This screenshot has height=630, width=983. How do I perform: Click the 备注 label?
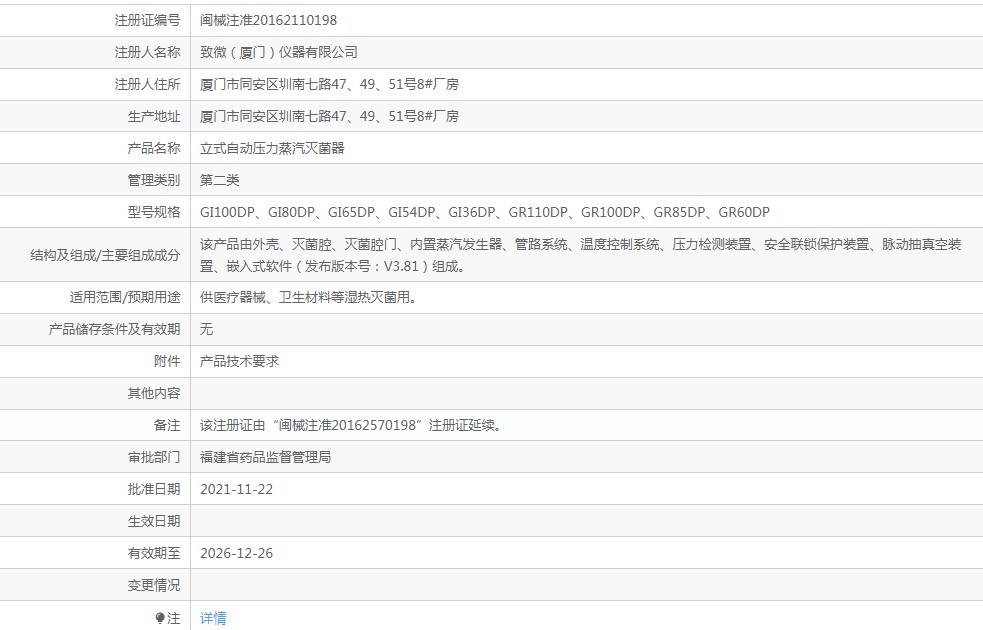click(x=167, y=425)
